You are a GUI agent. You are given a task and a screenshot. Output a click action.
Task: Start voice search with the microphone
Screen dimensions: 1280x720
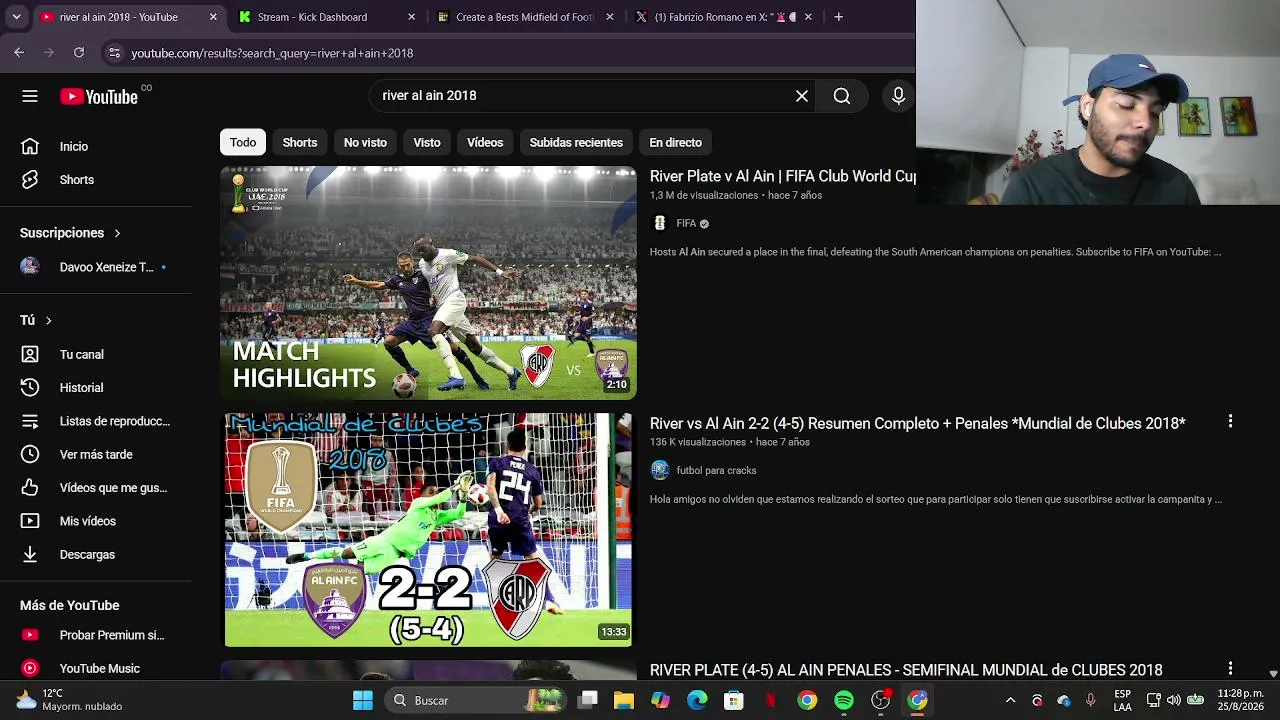click(x=898, y=96)
